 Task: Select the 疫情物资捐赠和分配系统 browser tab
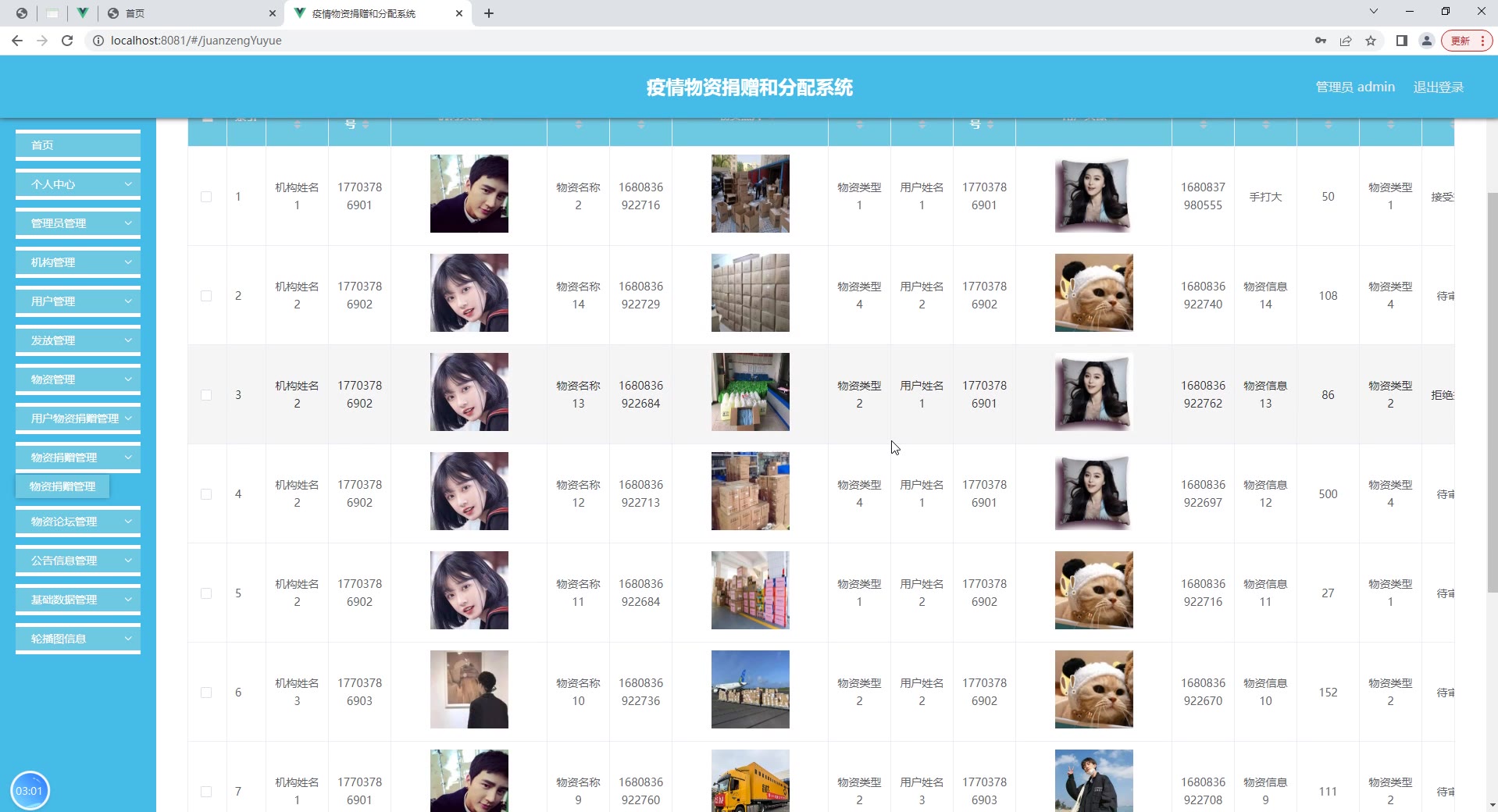pyautogui.click(x=378, y=13)
